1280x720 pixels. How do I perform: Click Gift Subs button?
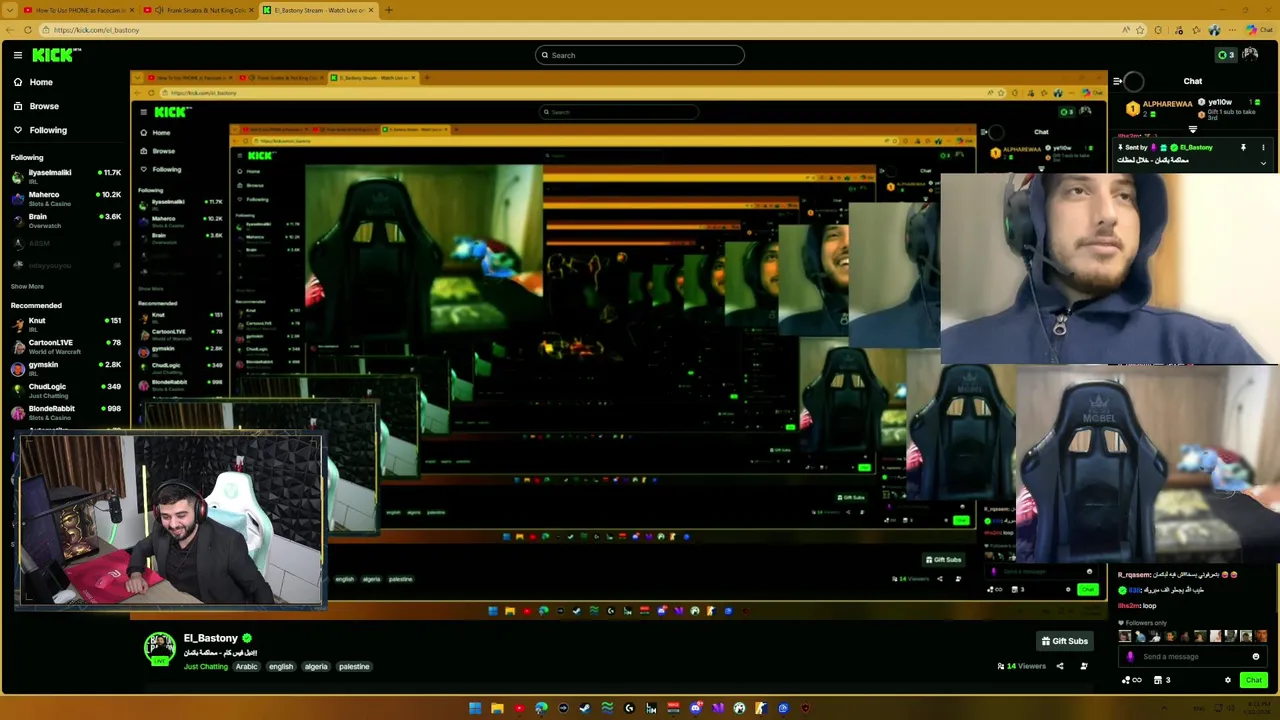click(x=1064, y=641)
